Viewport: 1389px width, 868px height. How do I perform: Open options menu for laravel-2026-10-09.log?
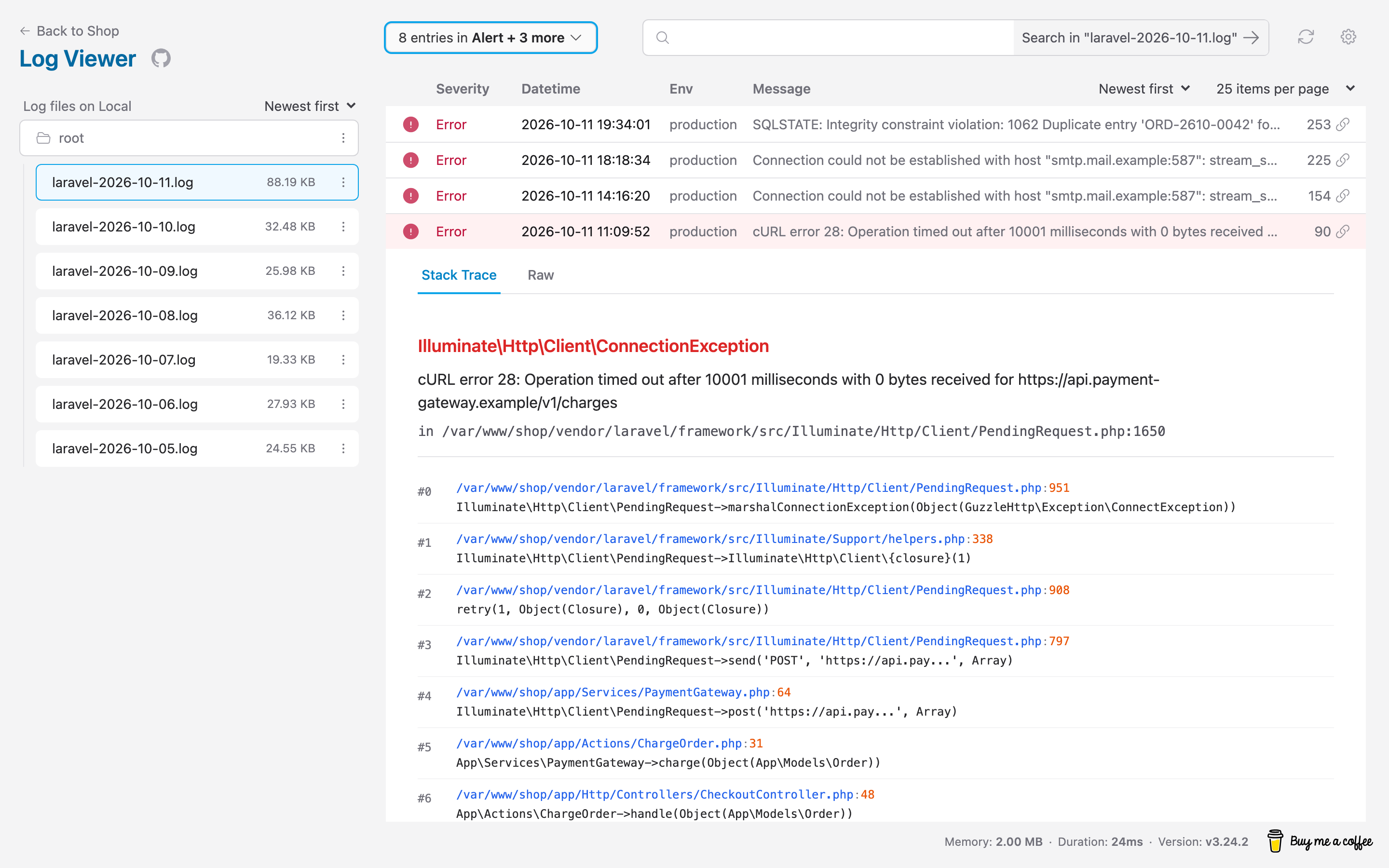click(343, 271)
